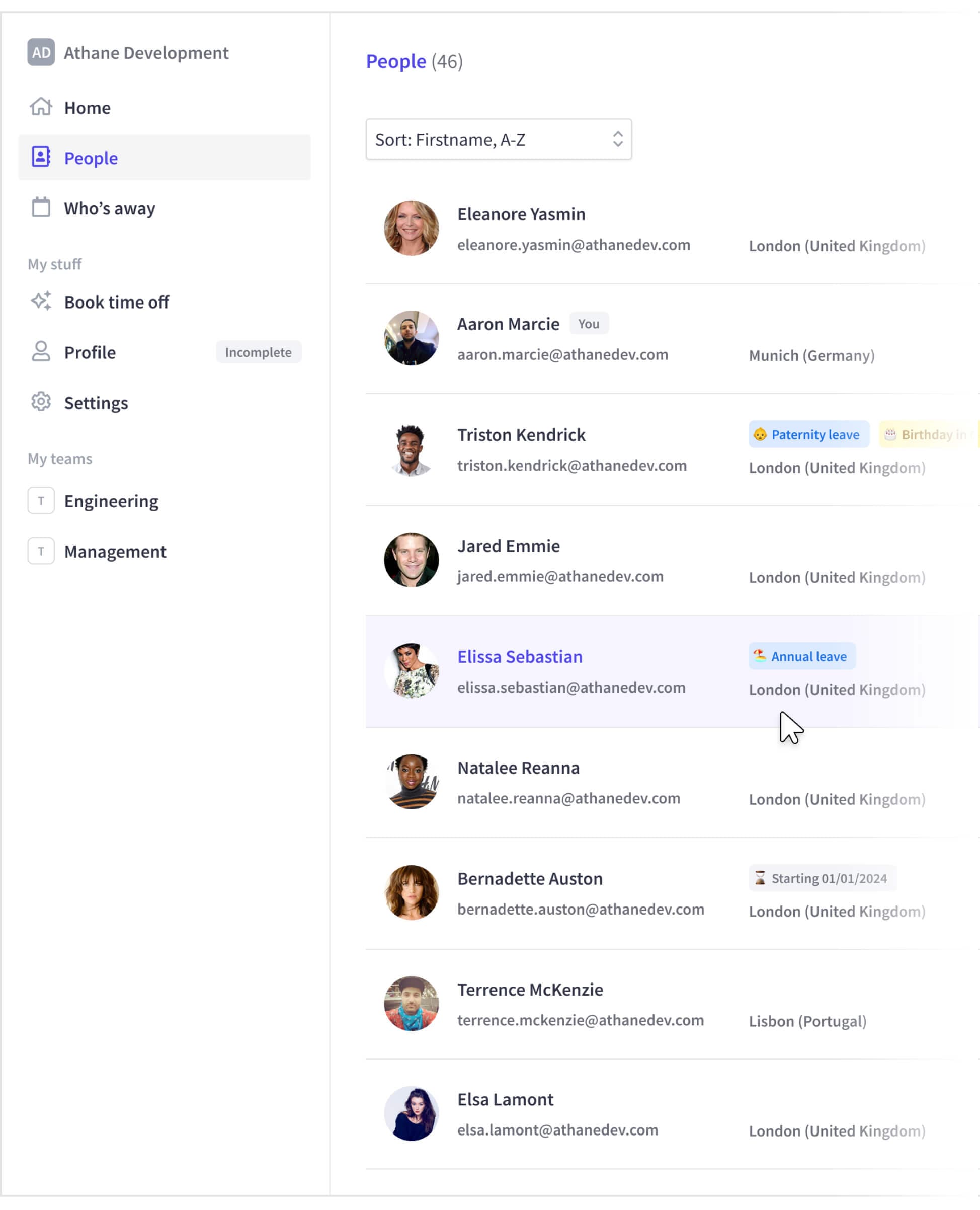Image resolution: width=980 pixels, height=1210 pixels.
Task: Click the email elissa.sebastian@athanedev.com
Action: coord(571,688)
